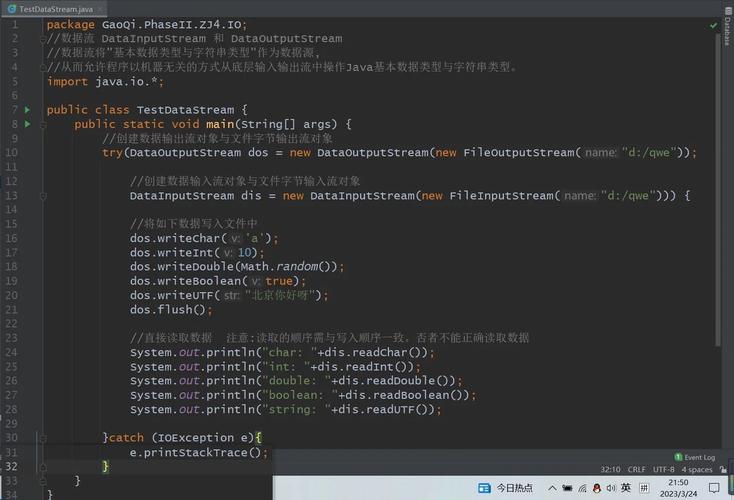
Task: Collapse the catch block fold at line 30
Action: click(43, 438)
